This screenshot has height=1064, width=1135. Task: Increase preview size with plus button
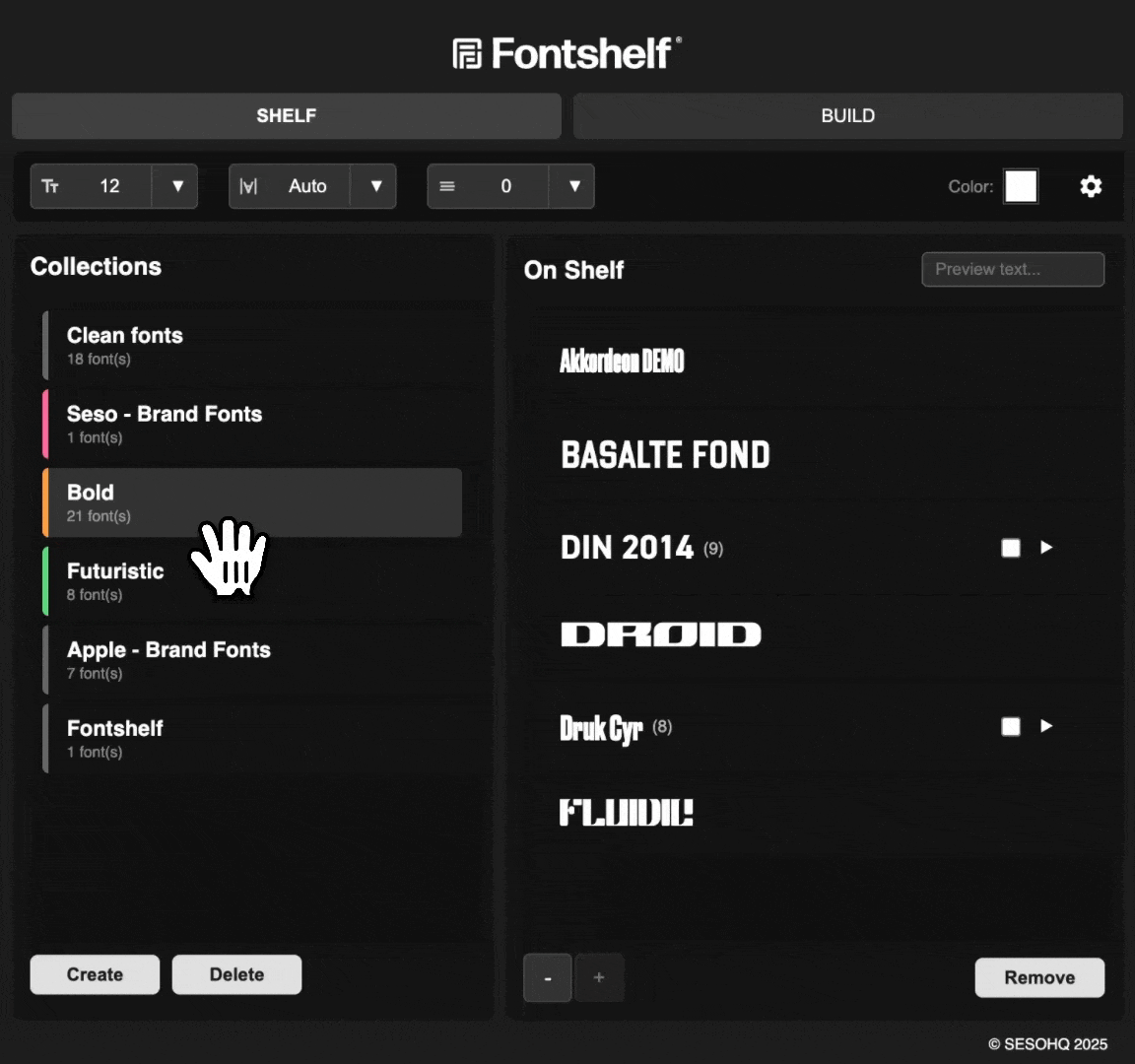(599, 978)
